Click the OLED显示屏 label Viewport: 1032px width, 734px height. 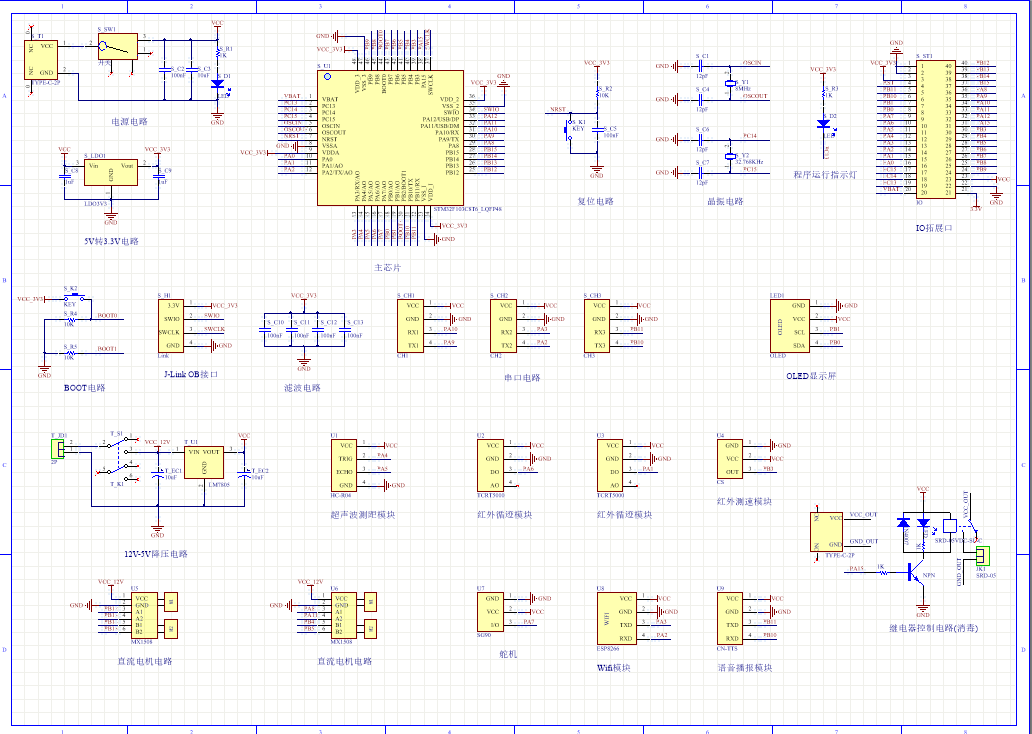coord(811,376)
